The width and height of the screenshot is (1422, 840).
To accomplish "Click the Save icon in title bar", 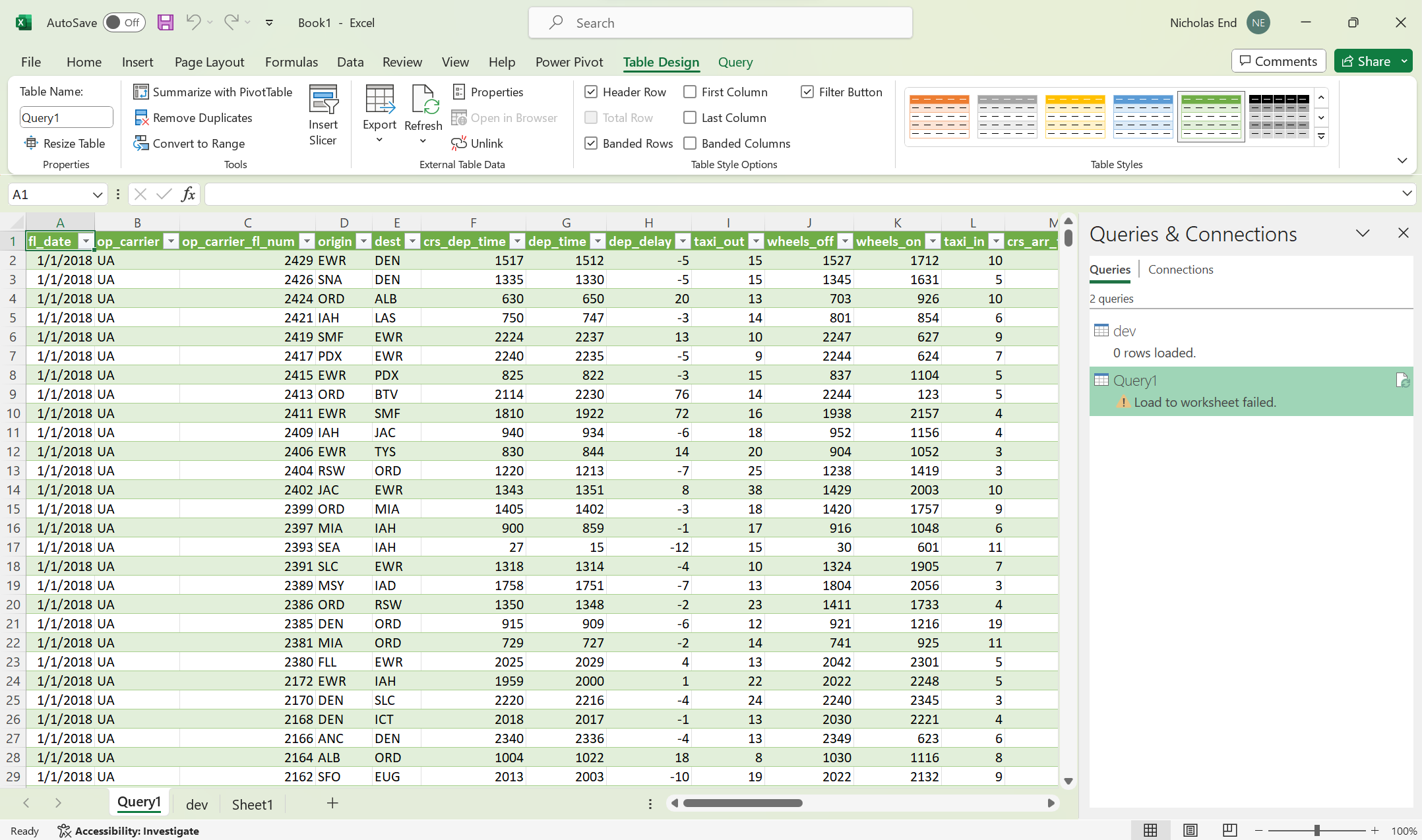I will (165, 22).
